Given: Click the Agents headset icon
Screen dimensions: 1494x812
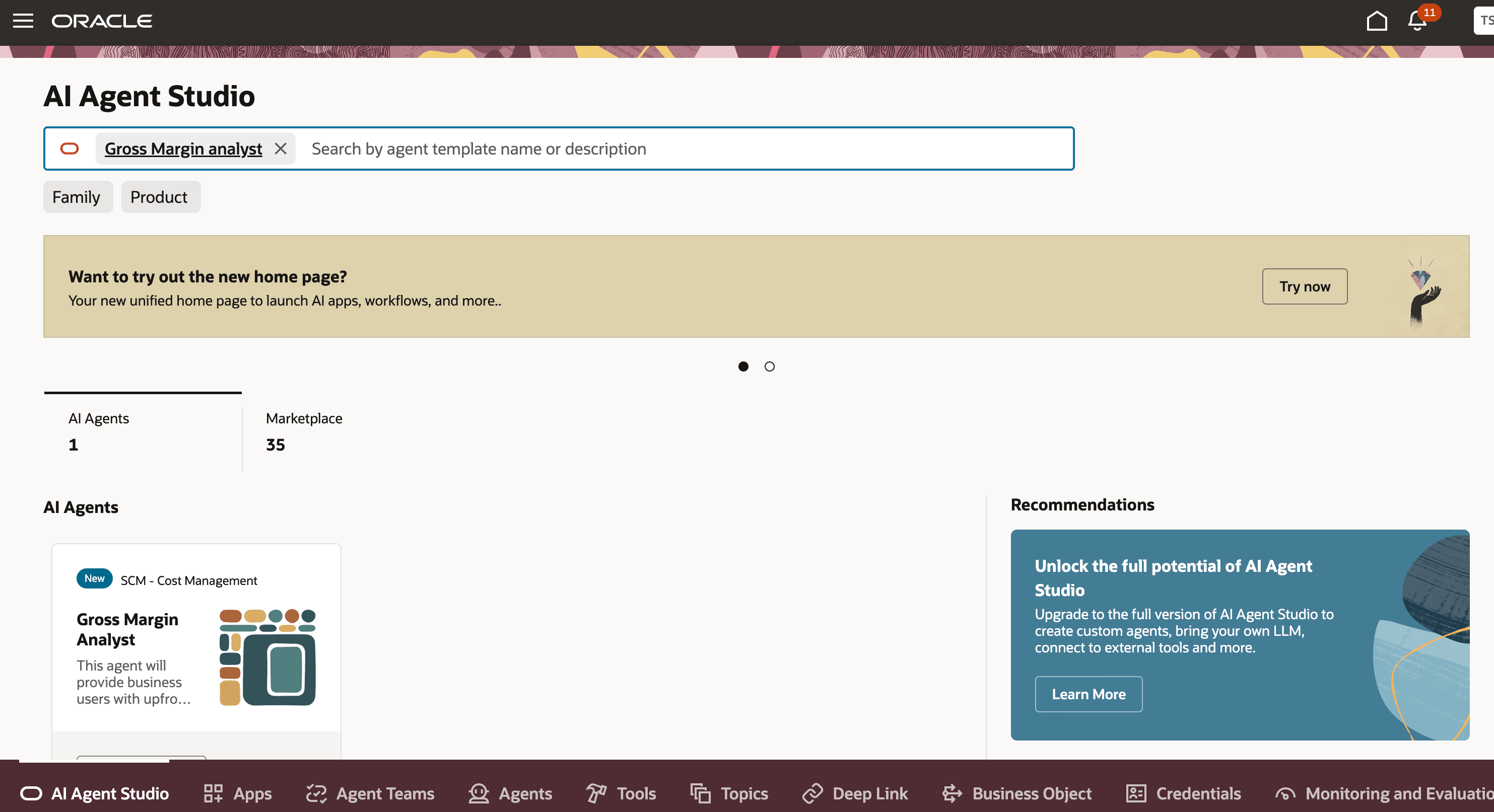Looking at the screenshot, I should click(x=479, y=793).
